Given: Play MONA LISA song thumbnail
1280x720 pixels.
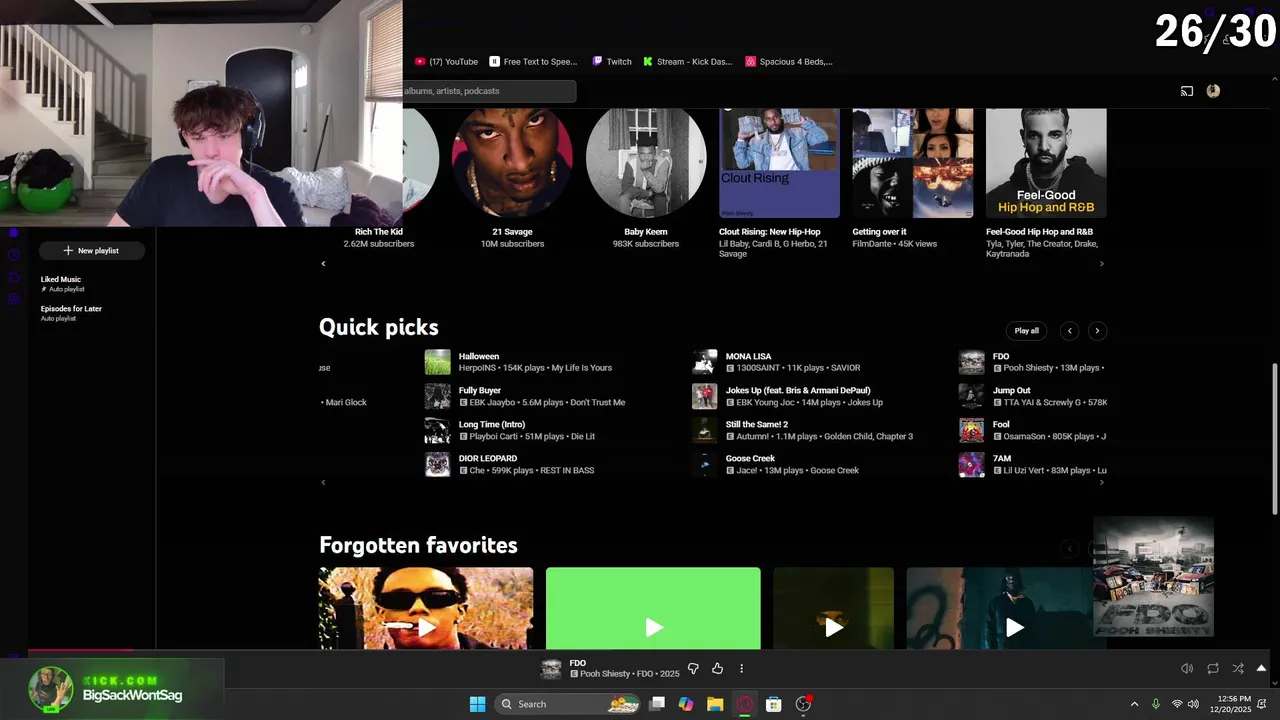Looking at the screenshot, I should pos(704,362).
